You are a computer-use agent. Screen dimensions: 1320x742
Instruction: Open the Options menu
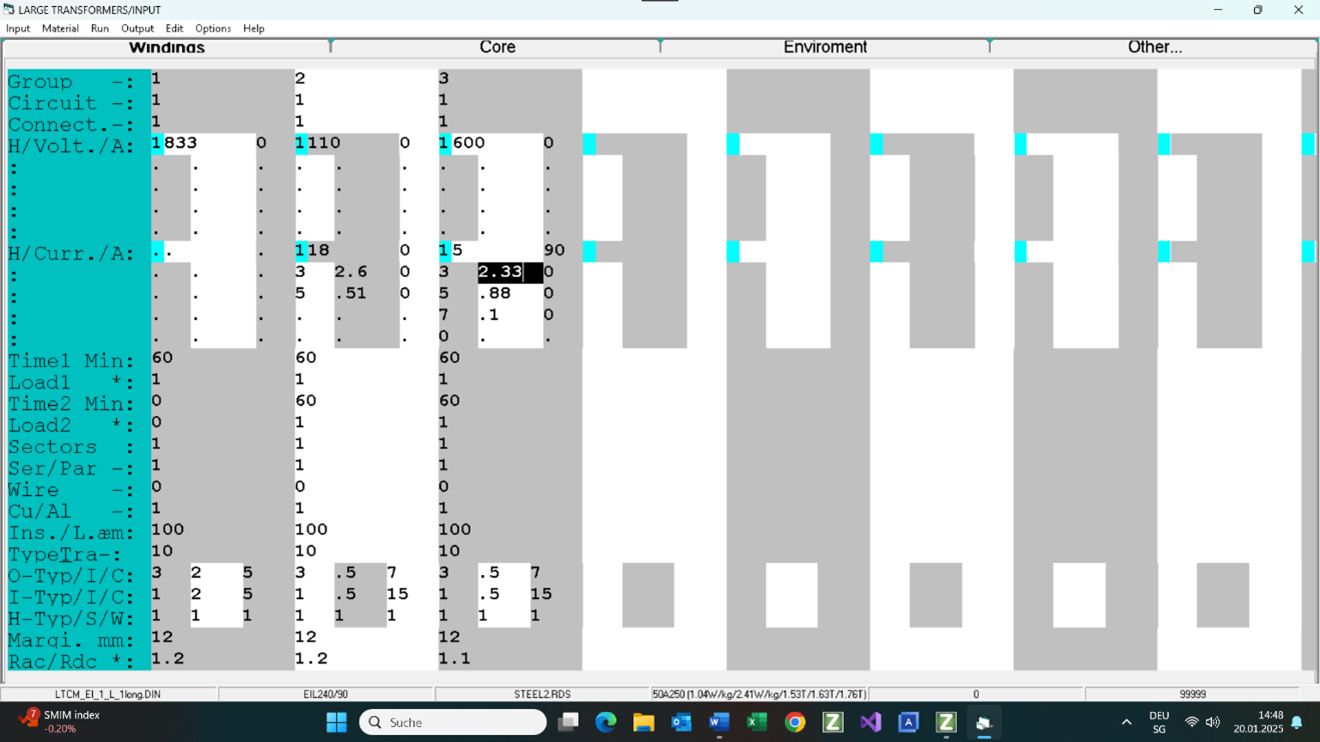[213, 29]
